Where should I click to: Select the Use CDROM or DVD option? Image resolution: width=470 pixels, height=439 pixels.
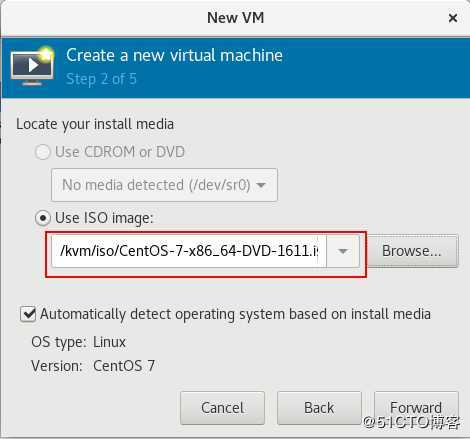click(43, 152)
